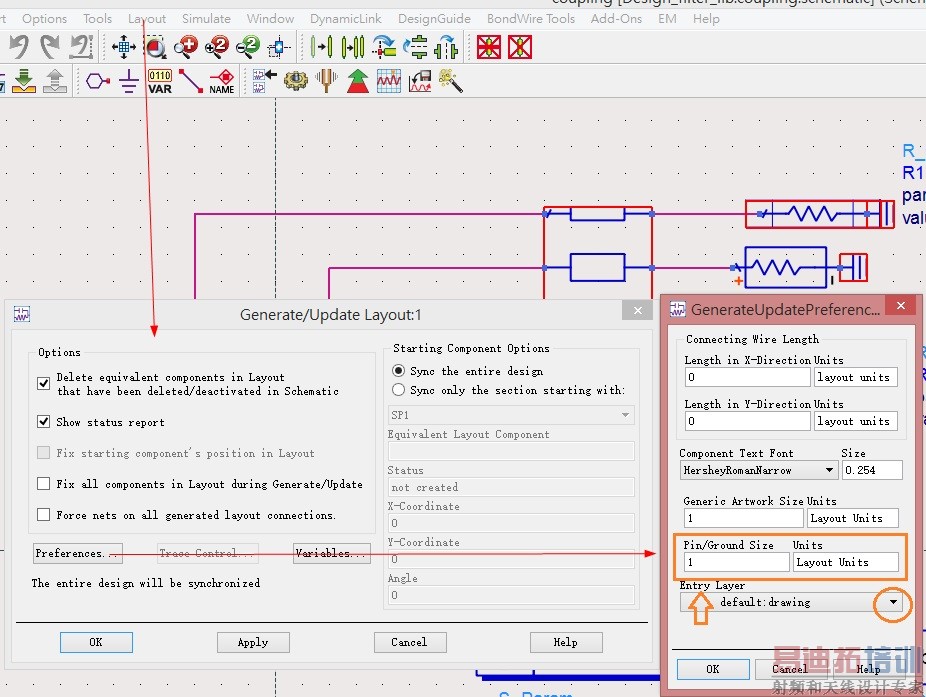Open the BondWire Tools menu
The height and width of the screenshot is (697, 926).
click(530, 19)
